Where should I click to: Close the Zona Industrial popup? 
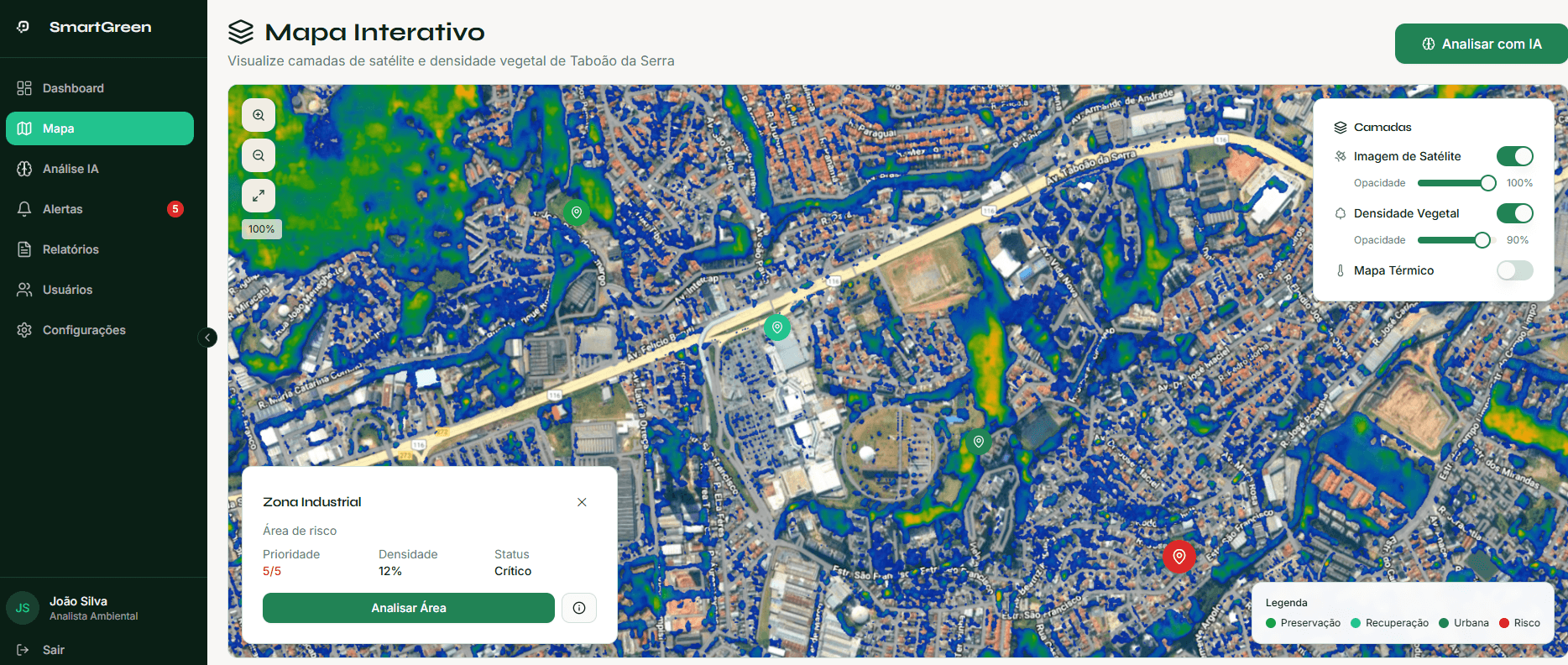[x=582, y=502]
